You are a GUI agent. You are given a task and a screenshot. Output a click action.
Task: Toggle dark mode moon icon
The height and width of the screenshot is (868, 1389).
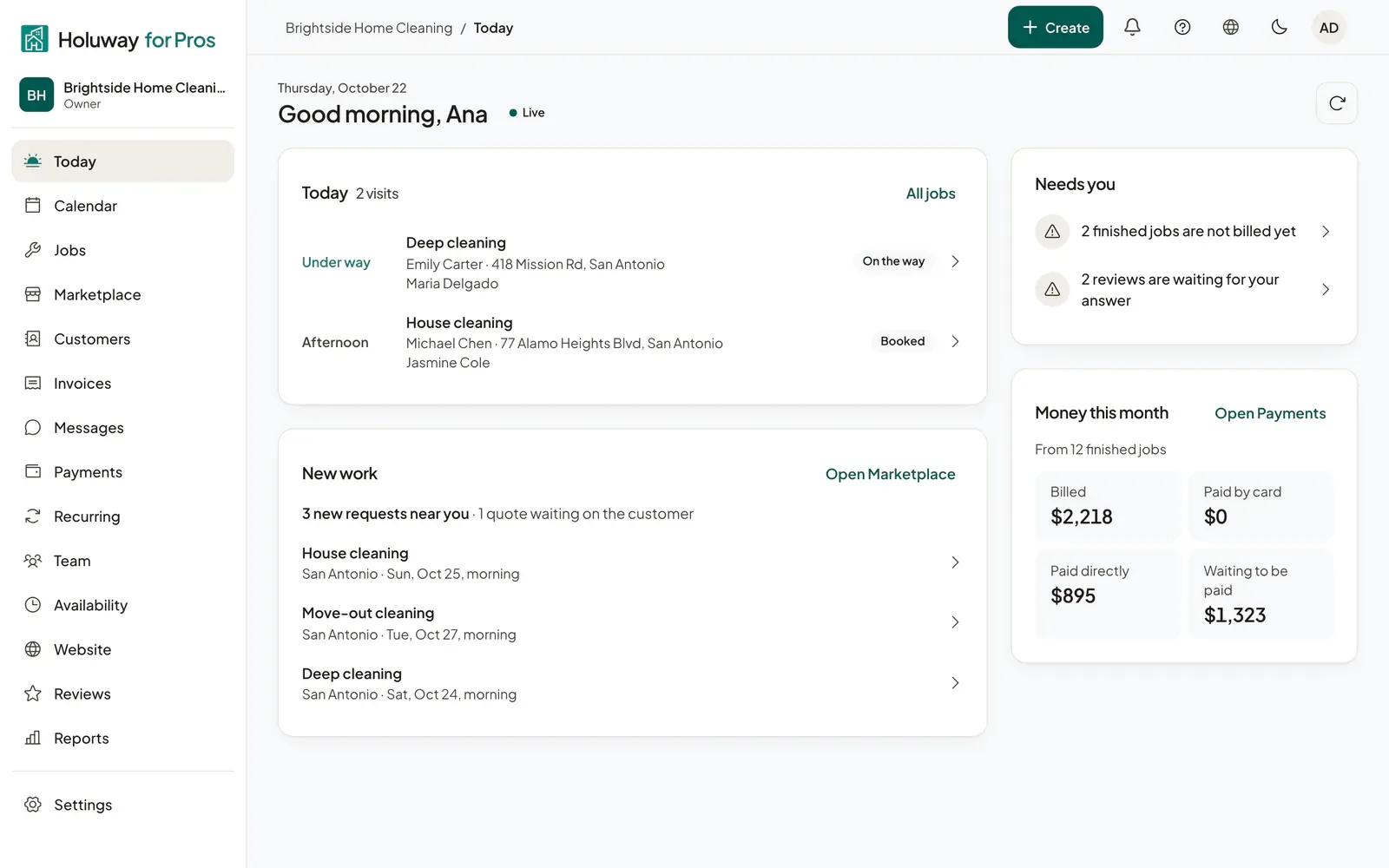[1279, 27]
